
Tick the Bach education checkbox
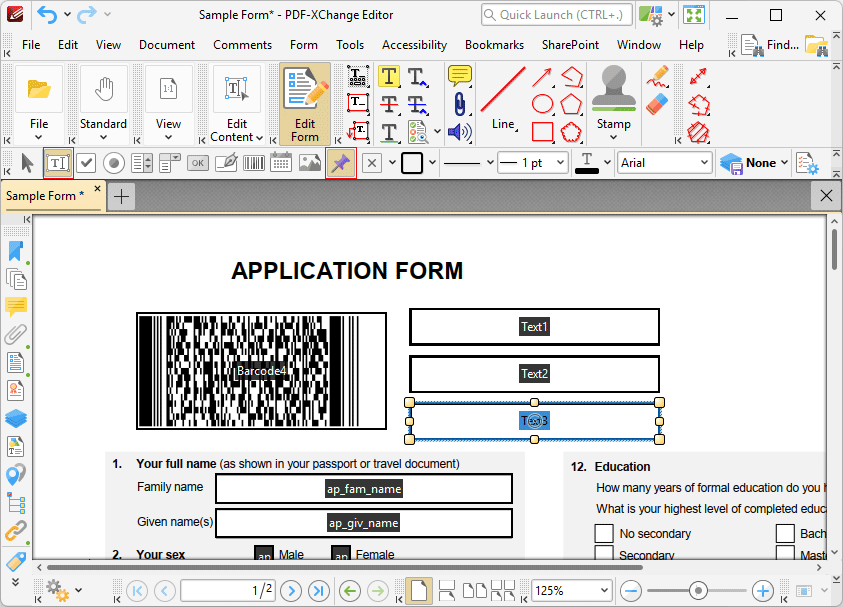(785, 533)
